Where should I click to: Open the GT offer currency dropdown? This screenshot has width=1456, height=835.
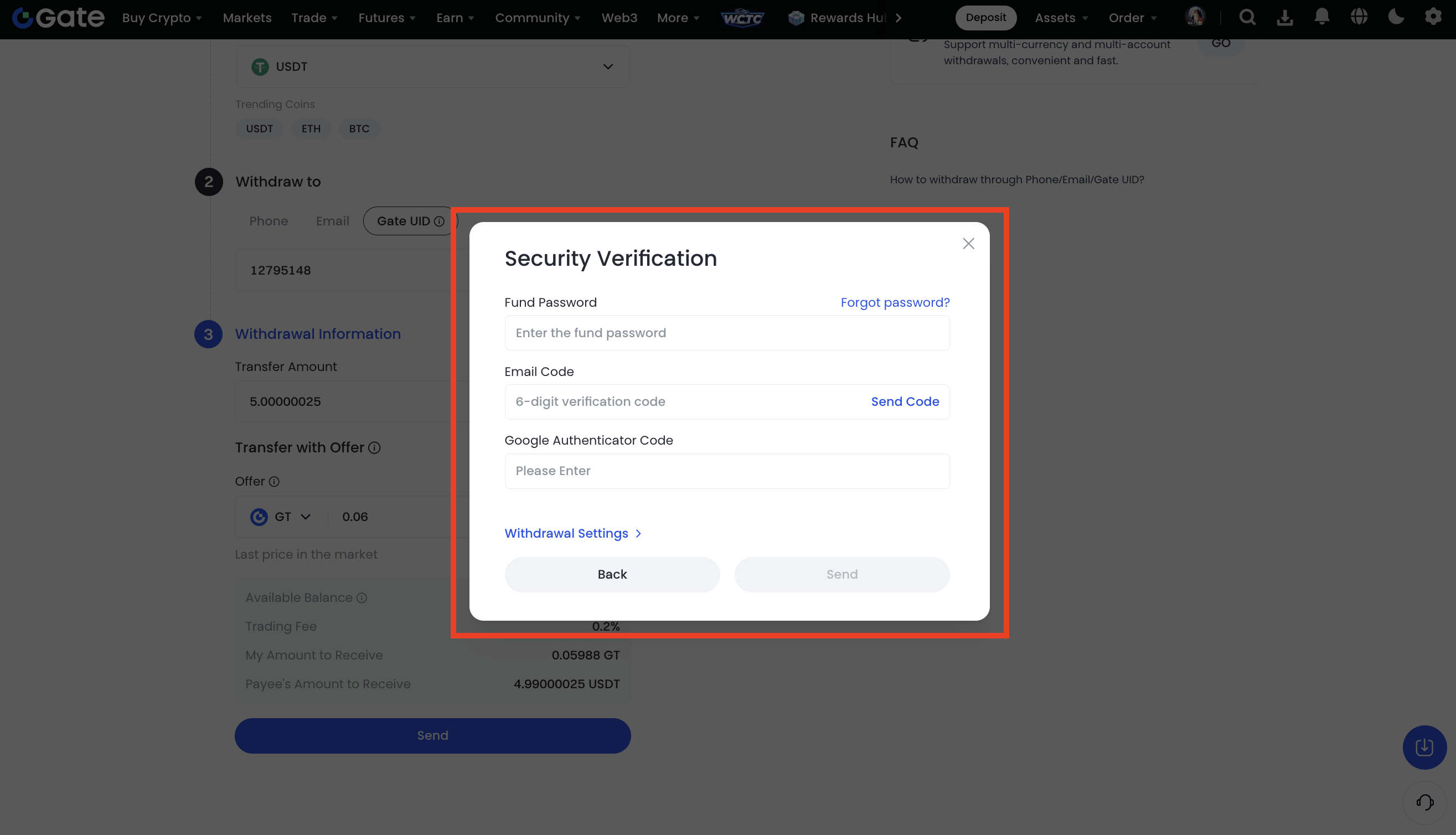click(281, 517)
